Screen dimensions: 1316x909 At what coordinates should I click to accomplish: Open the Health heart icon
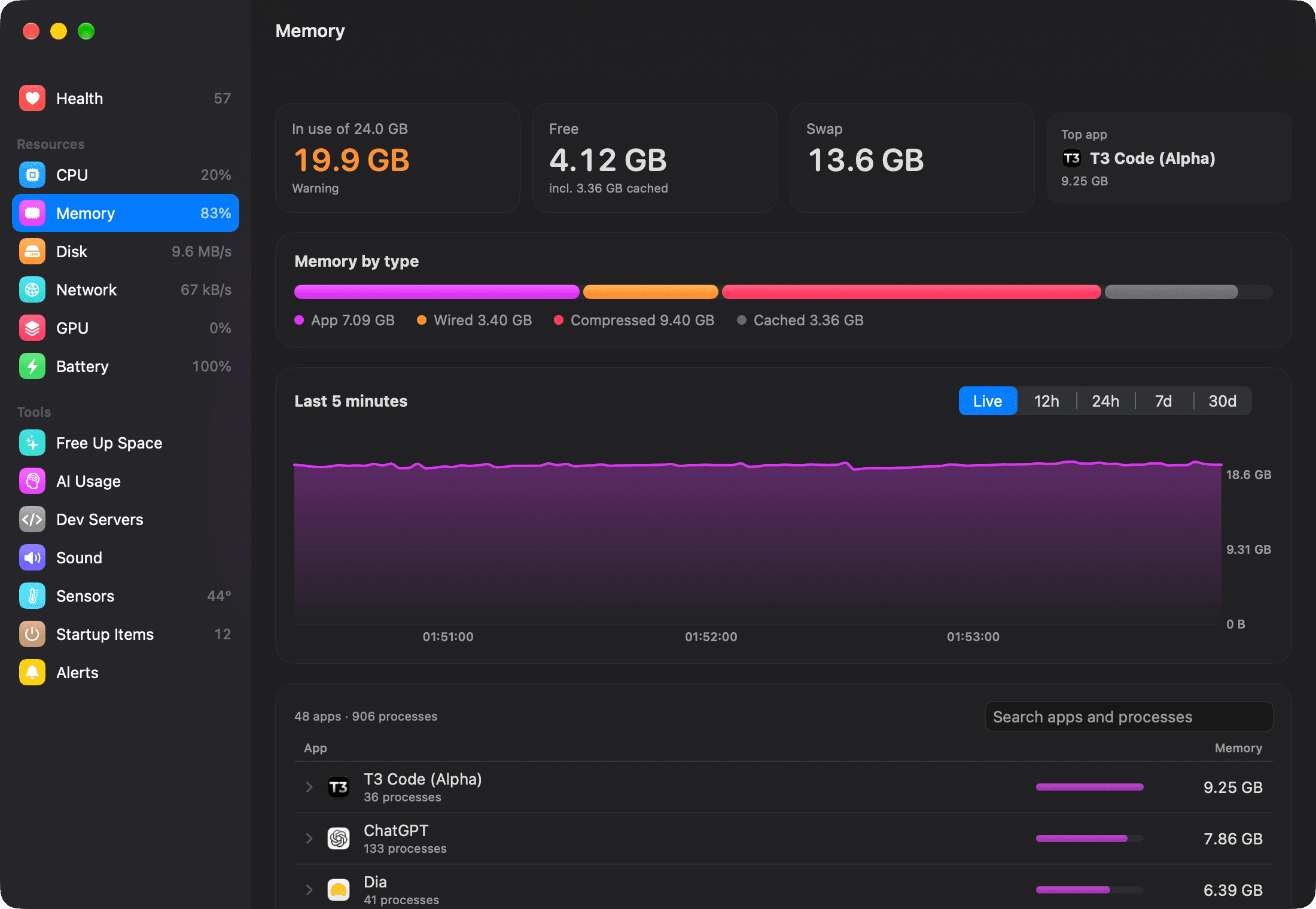32,99
